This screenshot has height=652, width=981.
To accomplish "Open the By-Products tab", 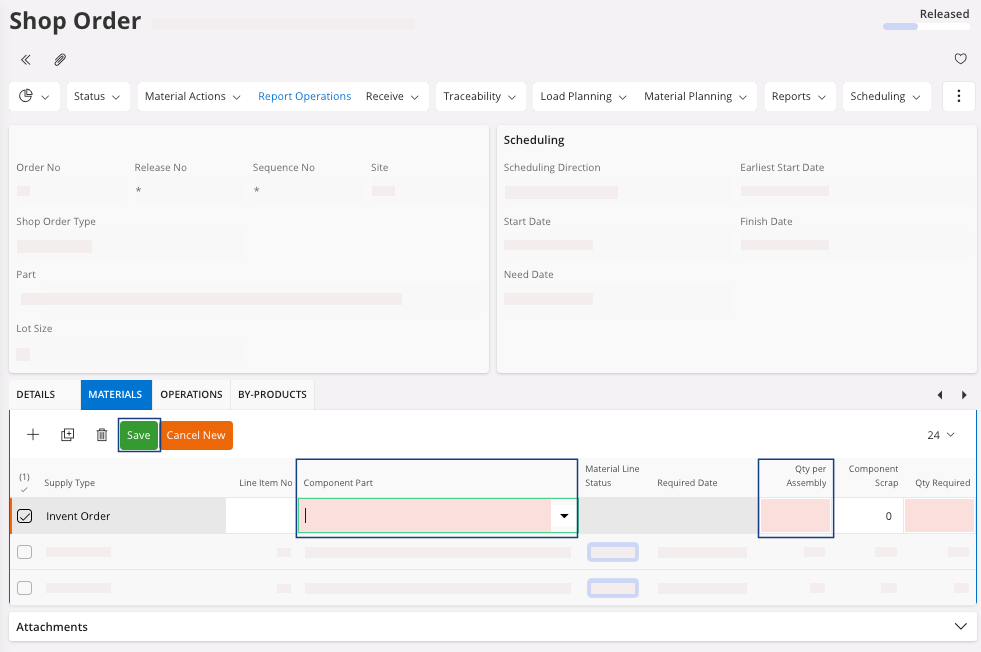I will point(272,395).
